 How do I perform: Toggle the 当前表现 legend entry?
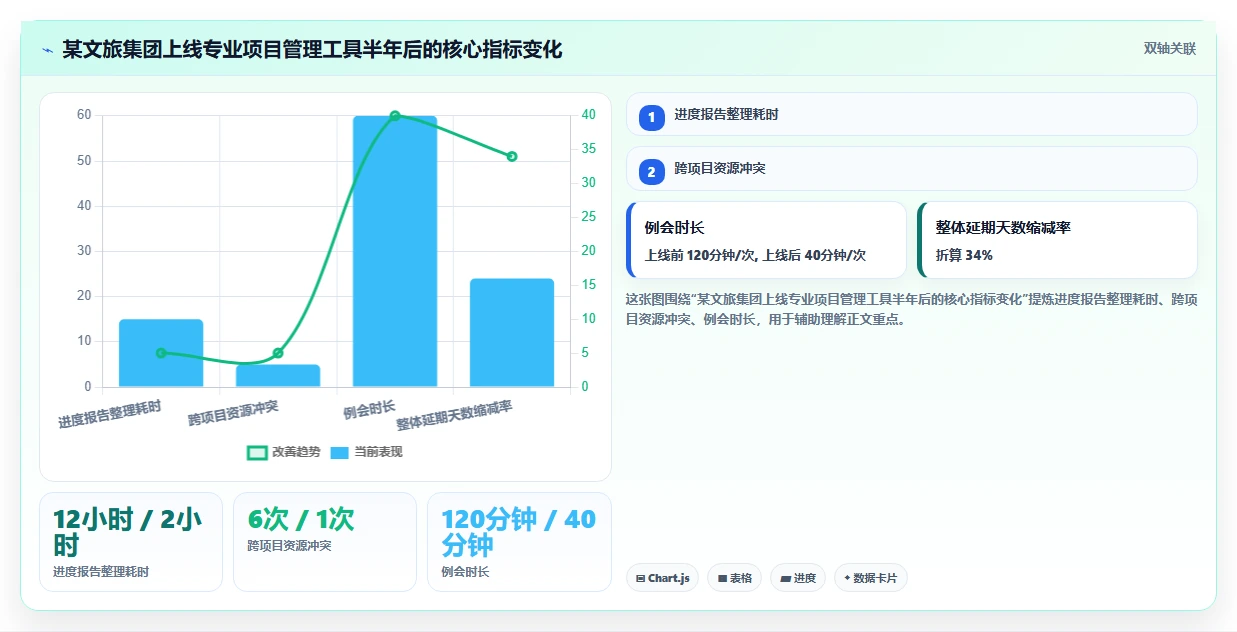[x=367, y=452]
